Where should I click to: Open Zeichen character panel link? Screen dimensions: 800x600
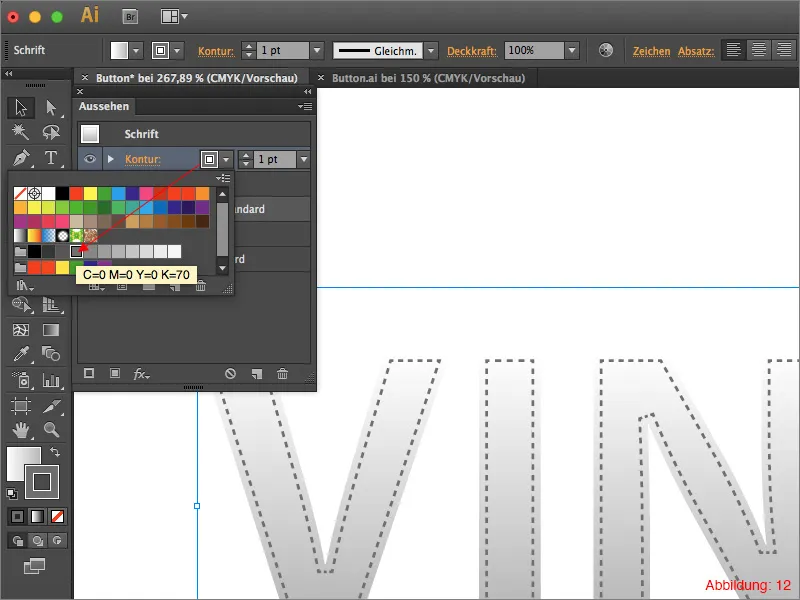point(652,51)
